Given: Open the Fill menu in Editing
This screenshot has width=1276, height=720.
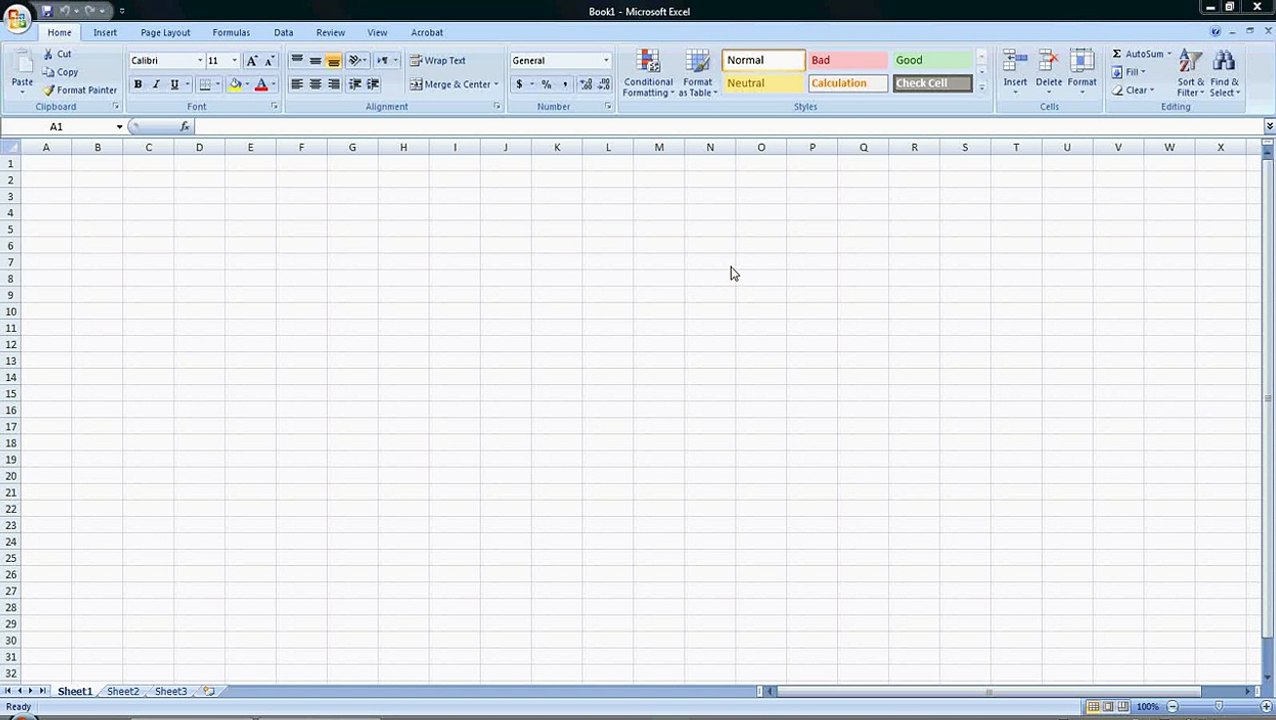Looking at the screenshot, I should click(x=1129, y=72).
